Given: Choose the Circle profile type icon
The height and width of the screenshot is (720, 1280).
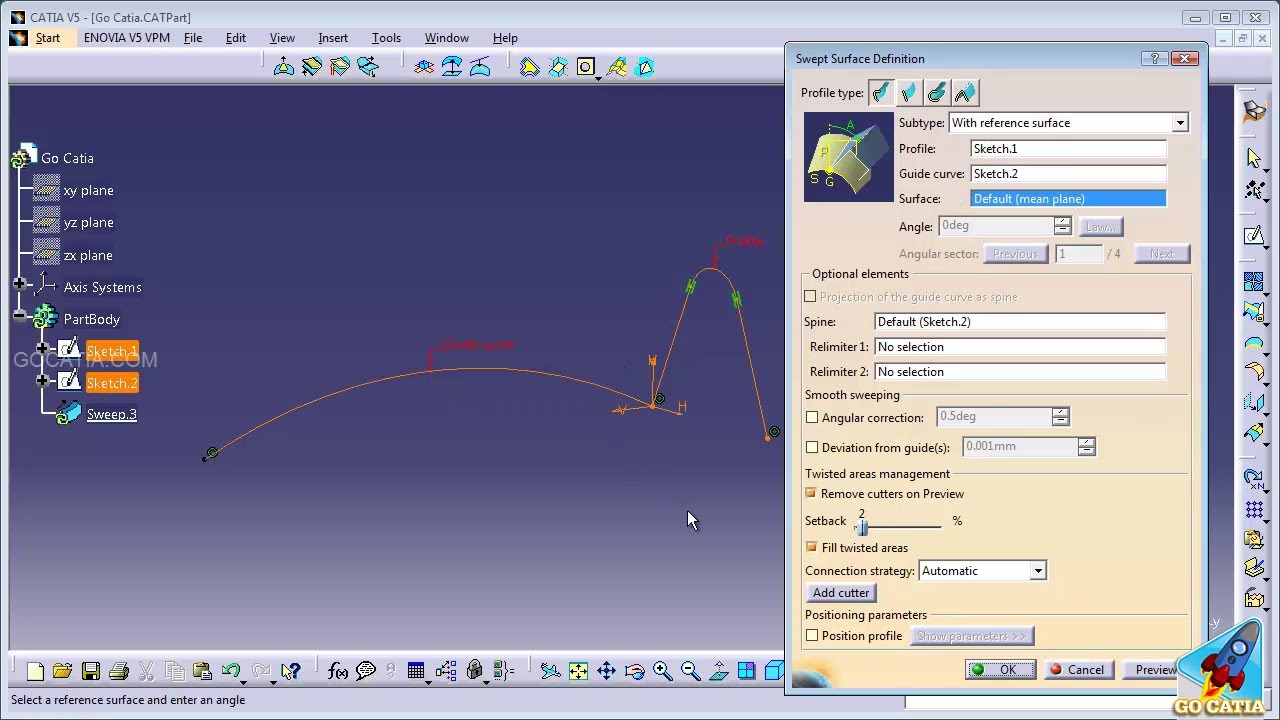Looking at the screenshot, I should [937, 93].
